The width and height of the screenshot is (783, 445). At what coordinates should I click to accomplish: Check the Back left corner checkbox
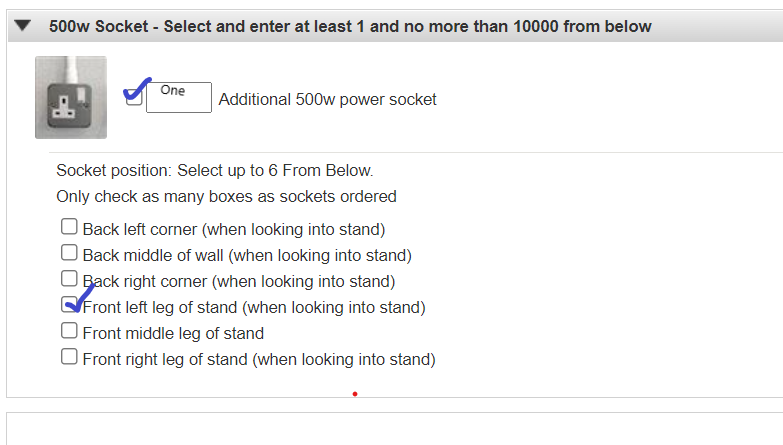[69, 226]
